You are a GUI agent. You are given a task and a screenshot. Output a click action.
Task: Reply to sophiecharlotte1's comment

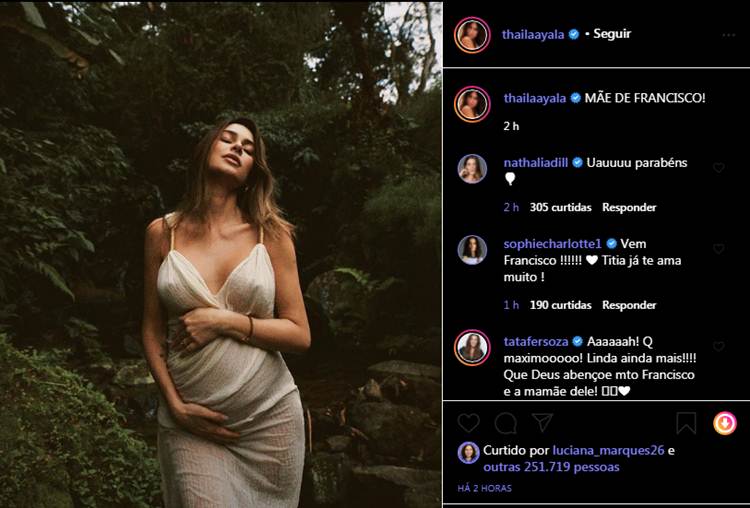pos(629,305)
